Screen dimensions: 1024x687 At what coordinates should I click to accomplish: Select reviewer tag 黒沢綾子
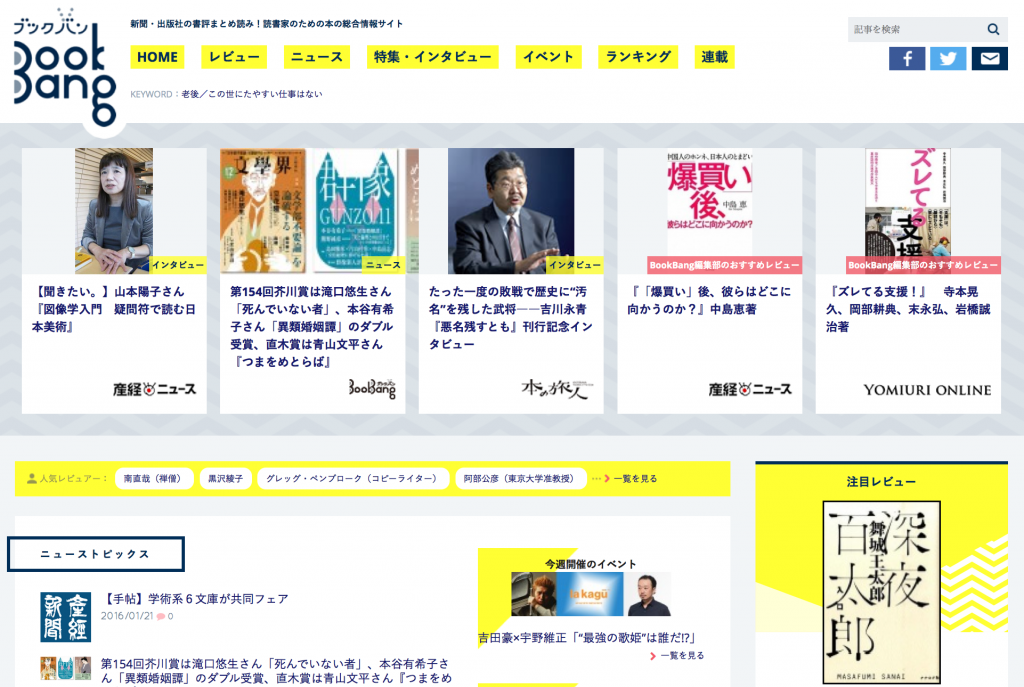point(225,479)
